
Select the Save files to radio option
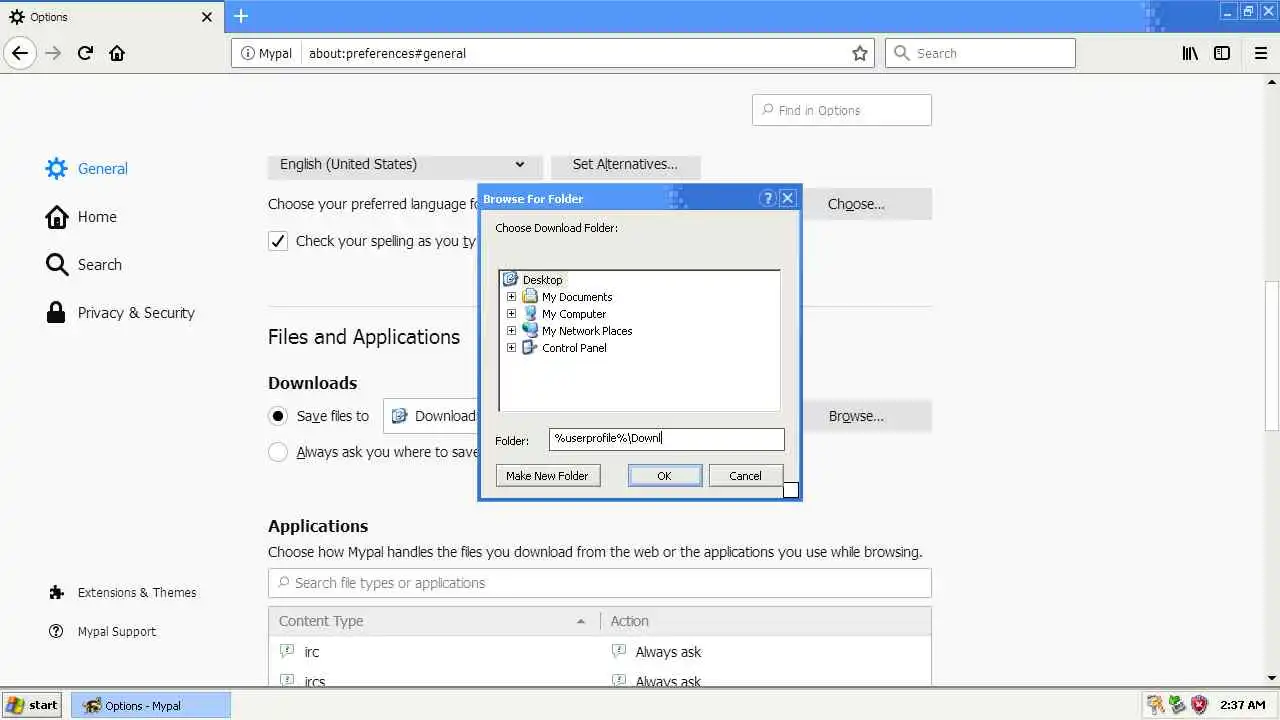coord(278,416)
